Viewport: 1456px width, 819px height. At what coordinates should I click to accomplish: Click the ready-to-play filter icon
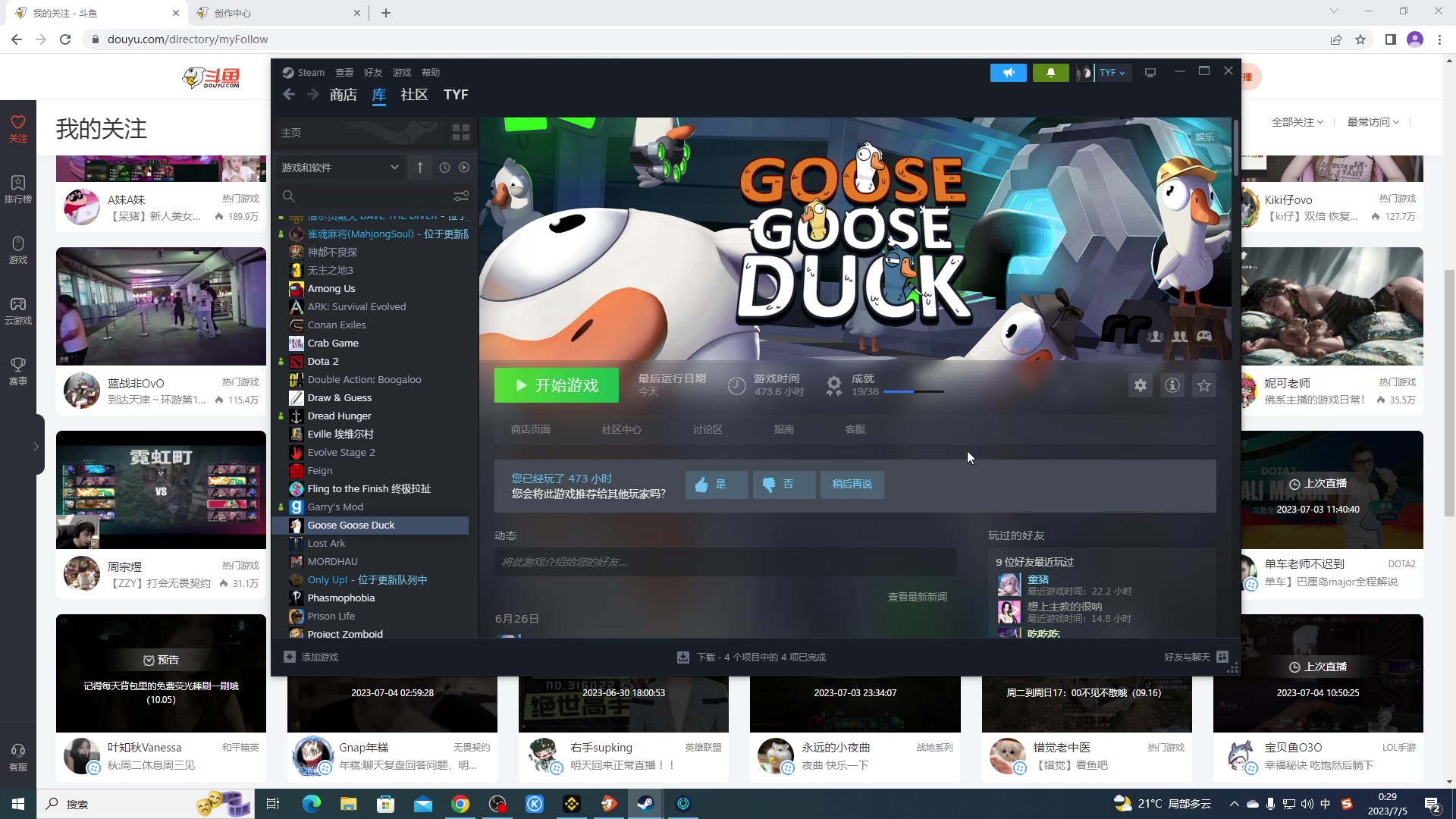pyautogui.click(x=464, y=168)
